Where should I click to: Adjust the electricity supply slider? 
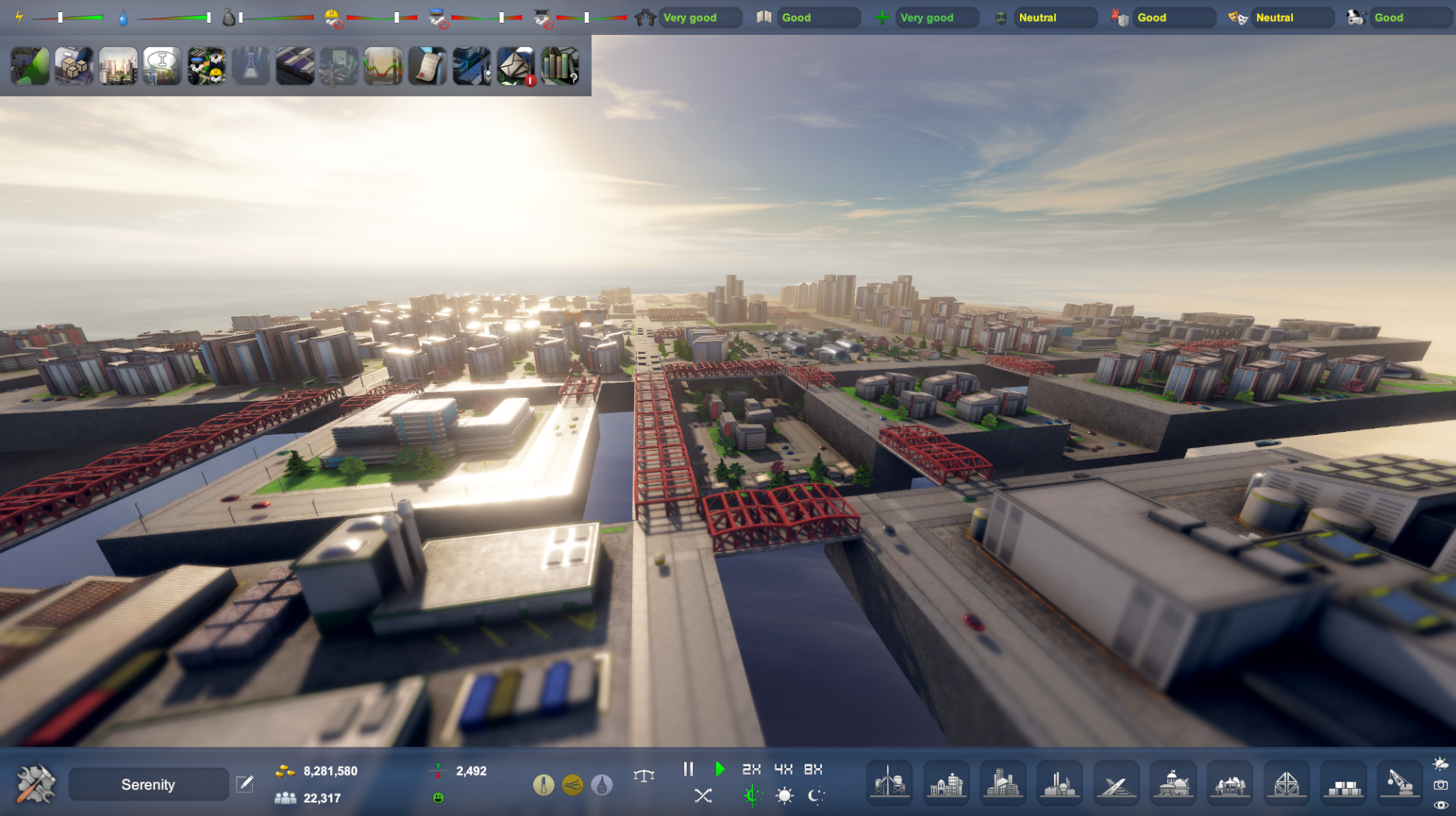(x=68, y=17)
